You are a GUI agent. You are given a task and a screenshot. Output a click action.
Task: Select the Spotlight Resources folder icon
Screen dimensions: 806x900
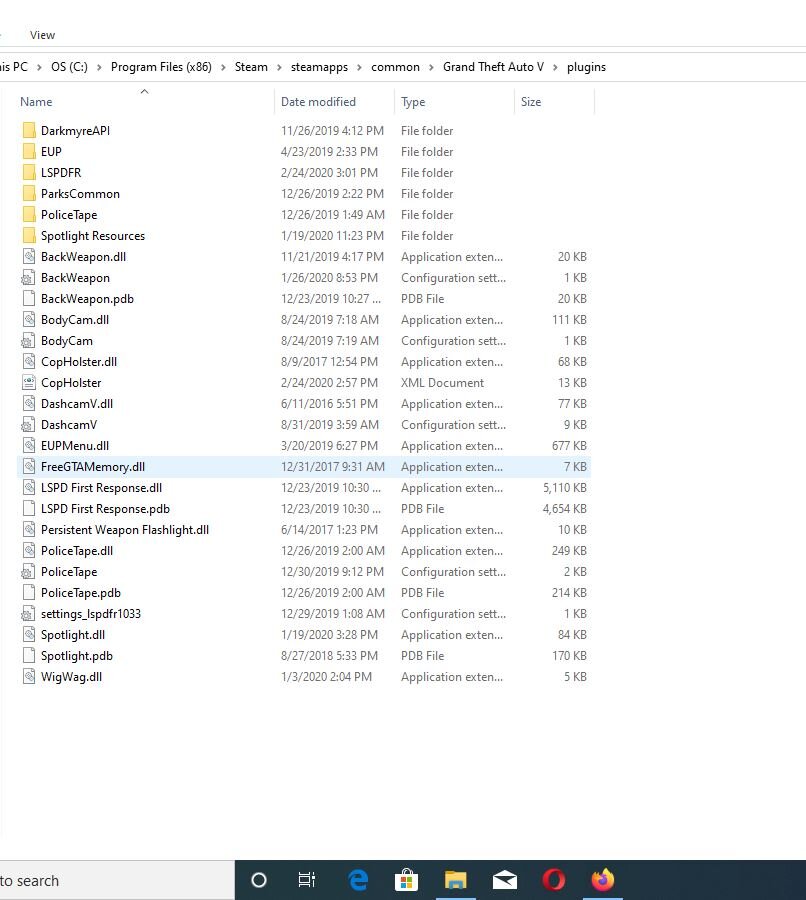point(29,236)
